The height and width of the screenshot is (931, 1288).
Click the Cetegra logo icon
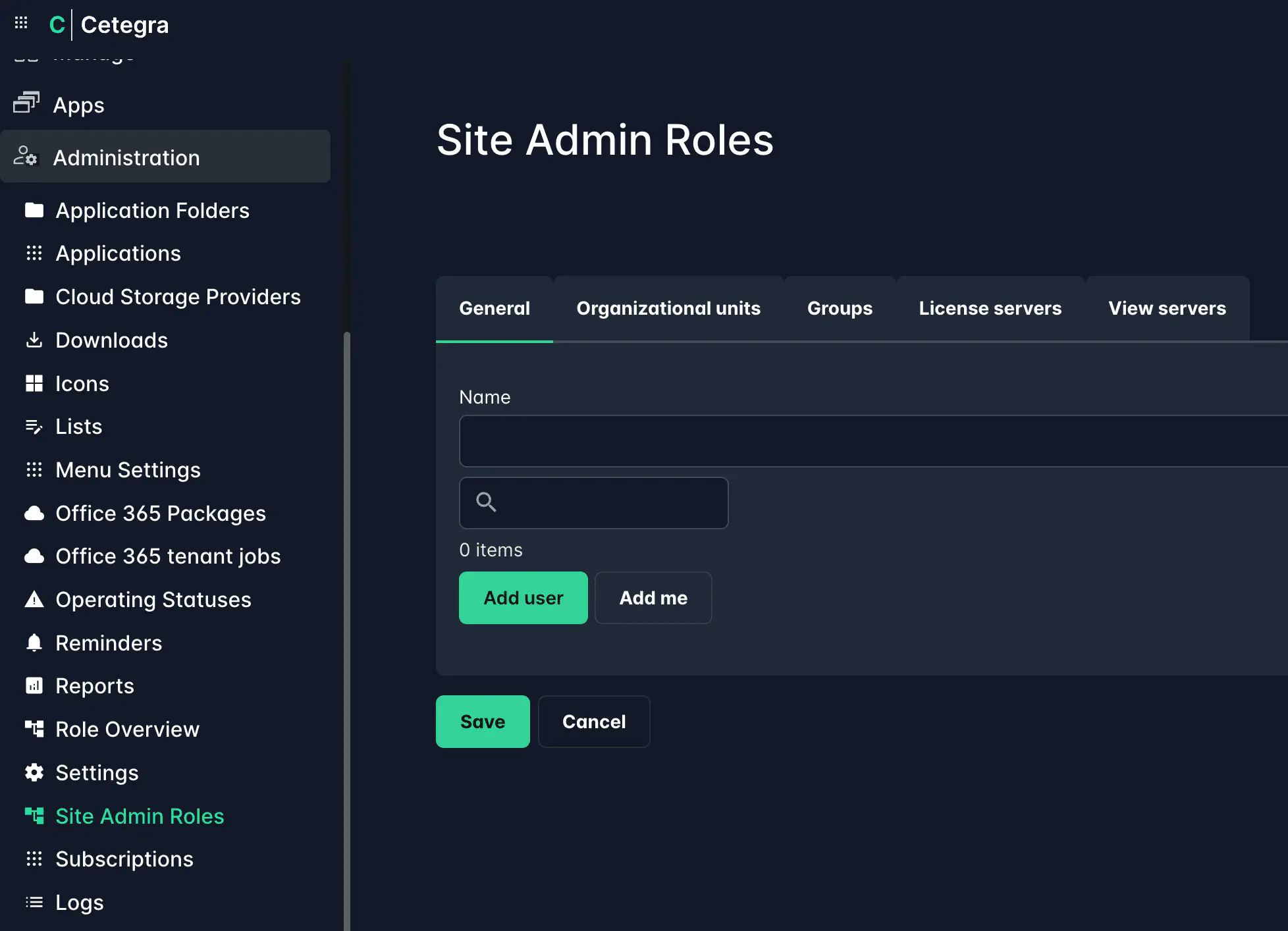tap(57, 25)
